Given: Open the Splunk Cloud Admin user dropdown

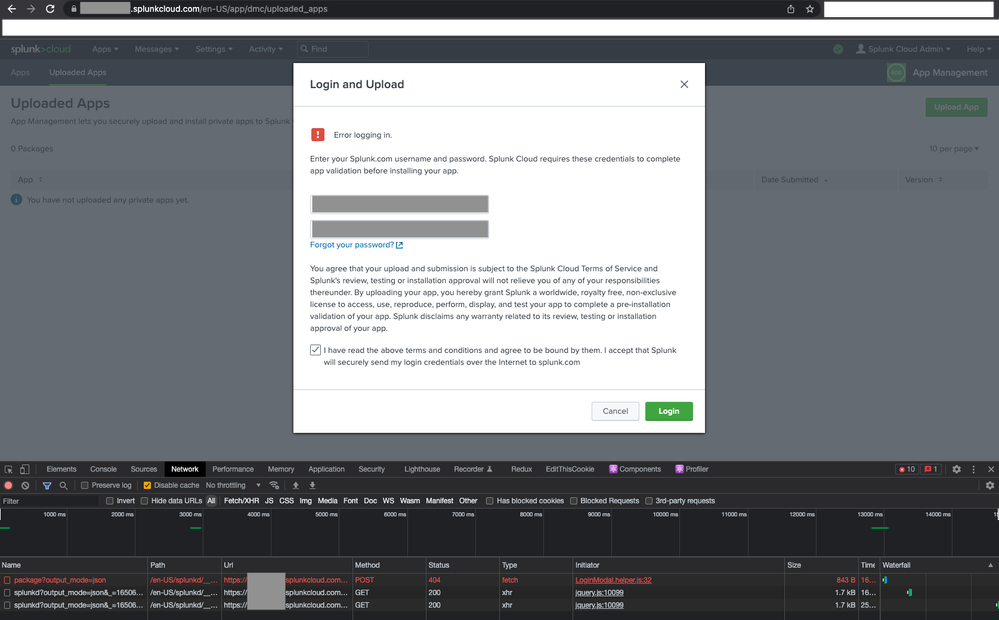Looking at the screenshot, I should (903, 49).
